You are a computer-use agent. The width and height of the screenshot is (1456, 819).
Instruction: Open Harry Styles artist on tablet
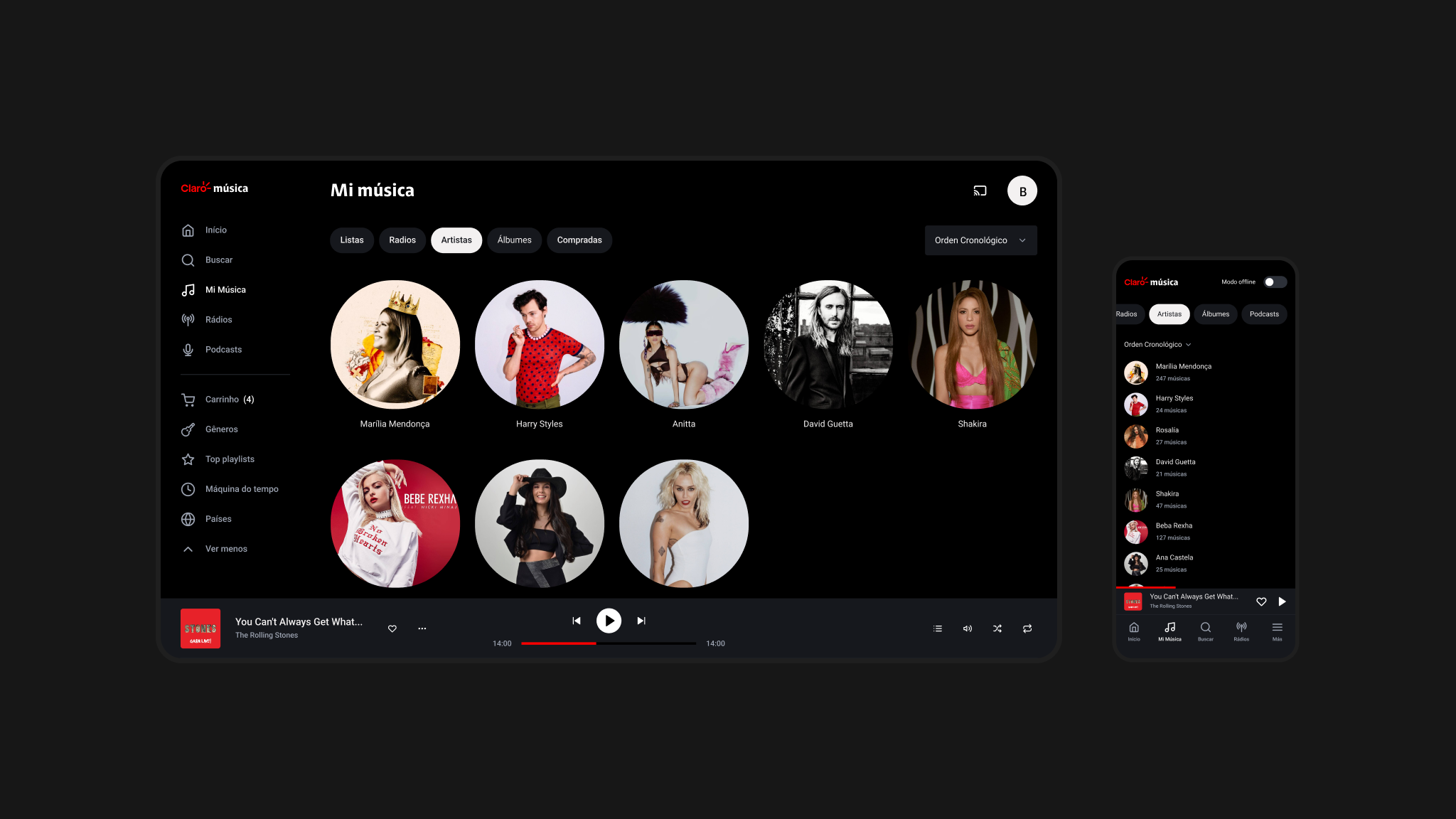(x=540, y=345)
